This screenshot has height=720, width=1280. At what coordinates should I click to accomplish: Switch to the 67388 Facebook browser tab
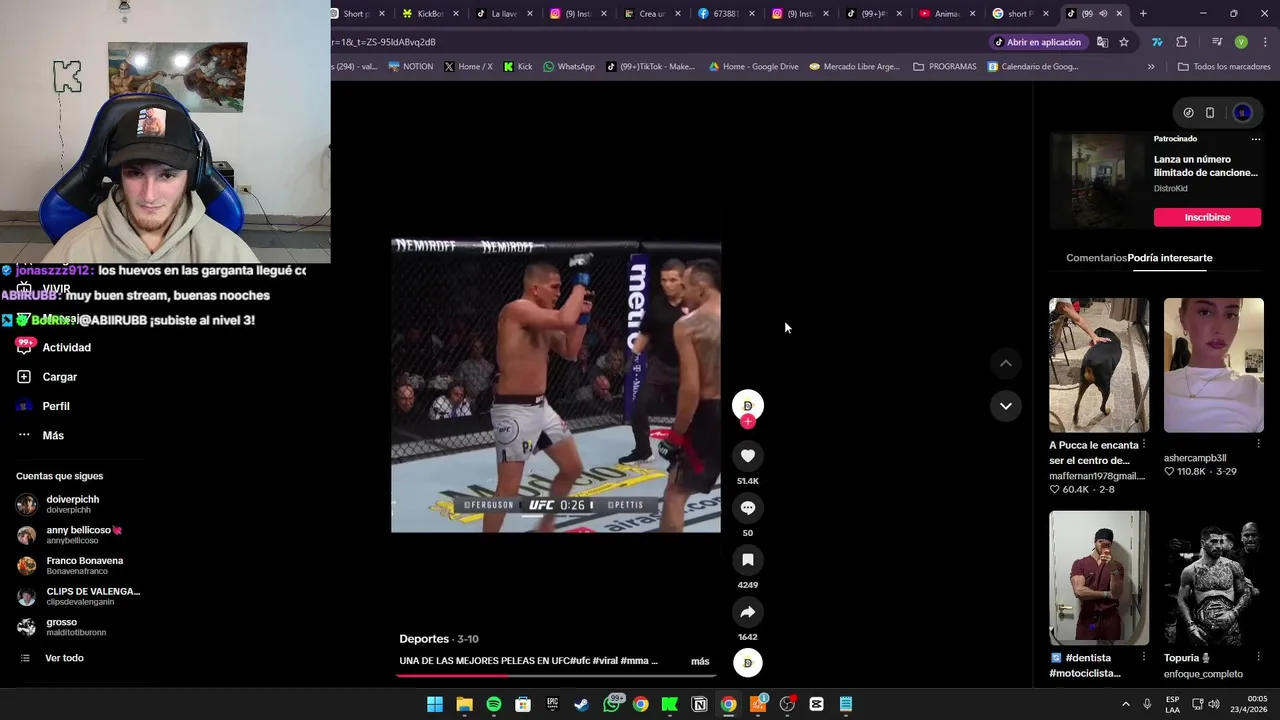click(726, 14)
